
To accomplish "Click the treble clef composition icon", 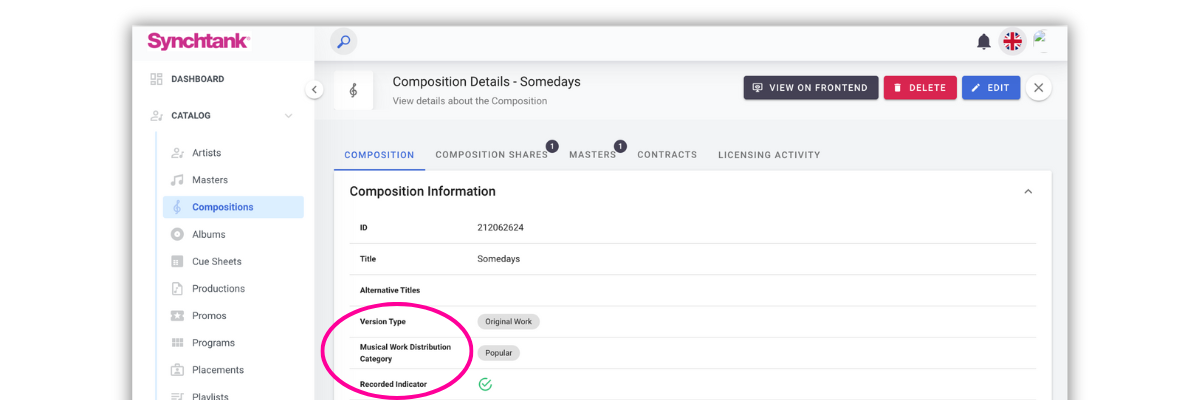I will pos(353,90).
